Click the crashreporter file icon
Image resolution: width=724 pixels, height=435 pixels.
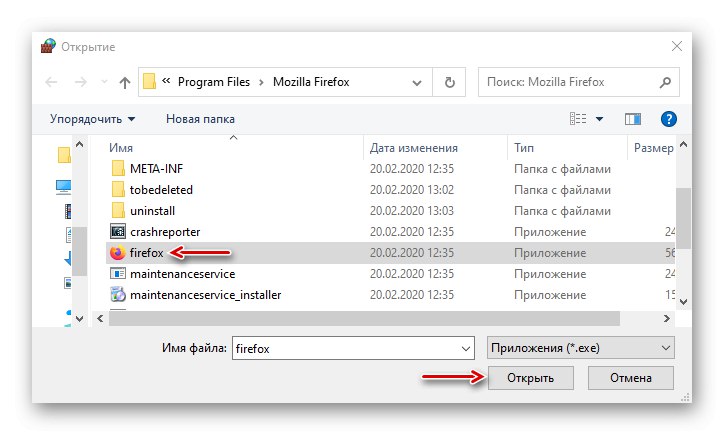[x=118, y=231]
